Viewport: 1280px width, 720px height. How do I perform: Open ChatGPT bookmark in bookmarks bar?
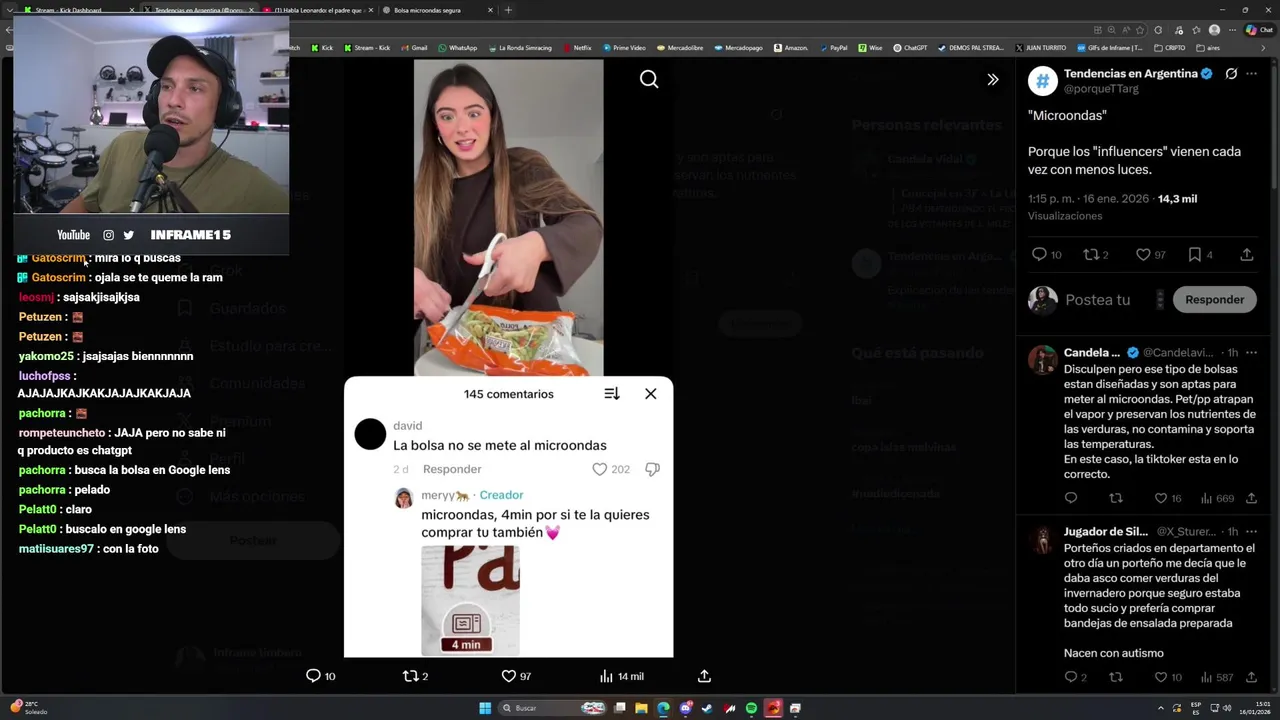[910, 47]
